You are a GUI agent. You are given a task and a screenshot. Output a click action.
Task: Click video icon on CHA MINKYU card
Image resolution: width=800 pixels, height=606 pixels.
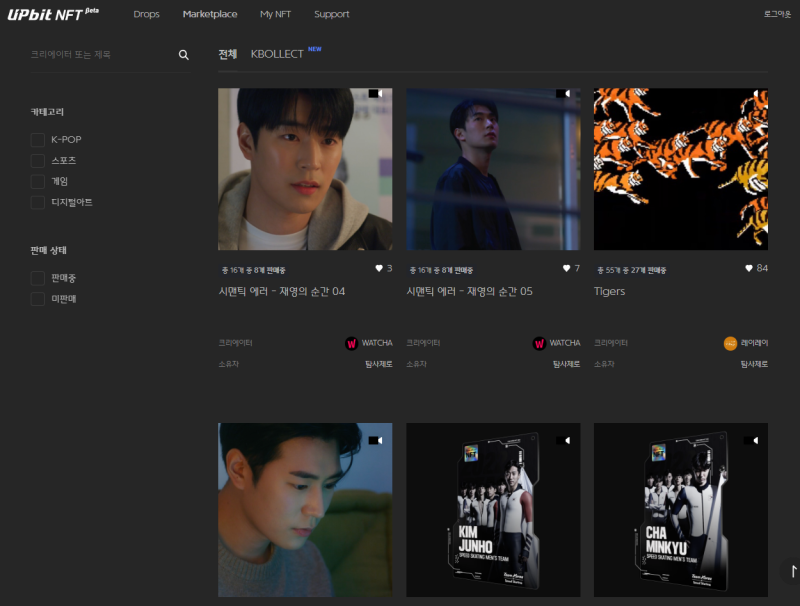[x=751, y=440]
